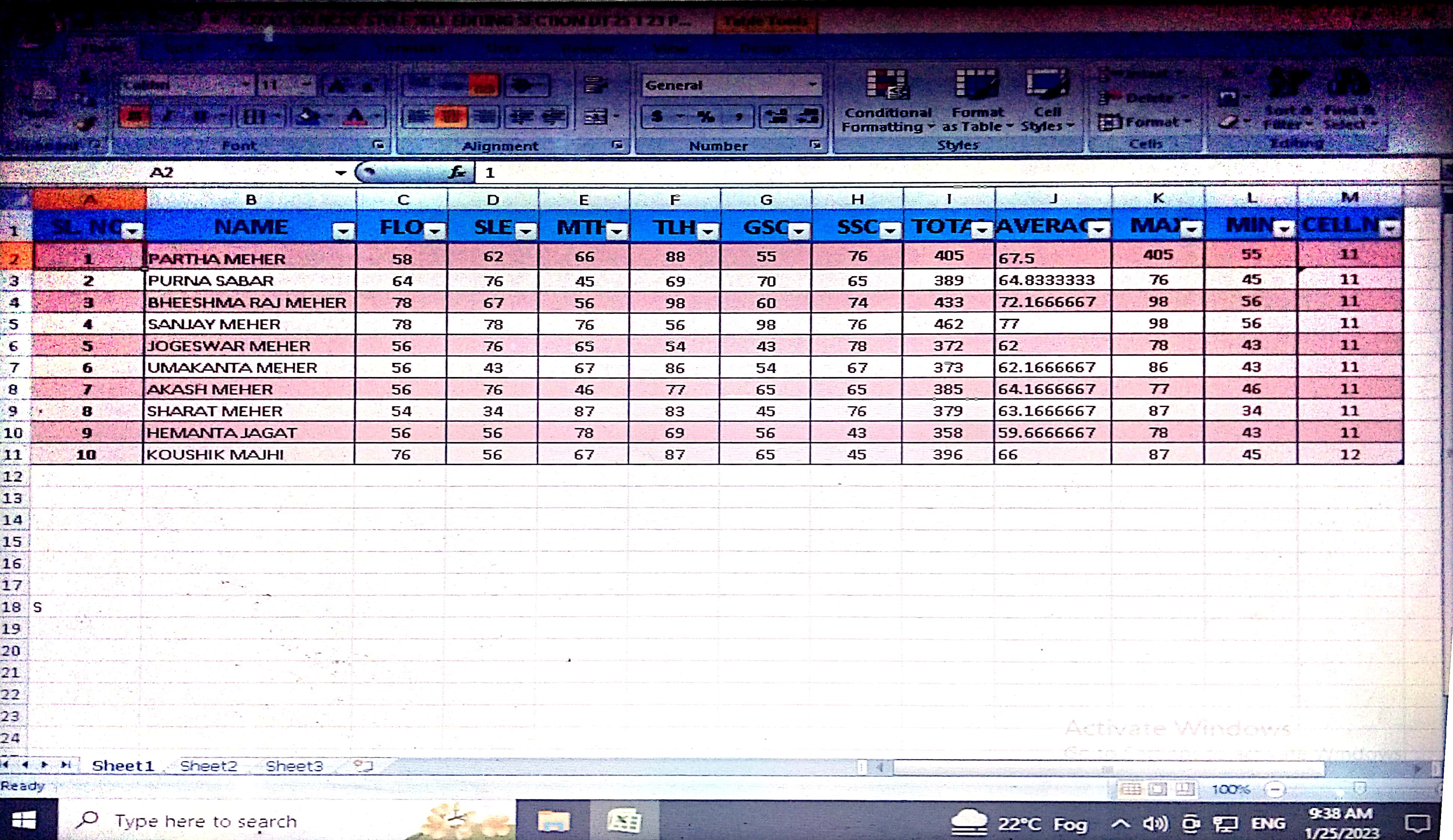
Task: Open NAME column filter dropdown
Action: [x=343, y=232]
